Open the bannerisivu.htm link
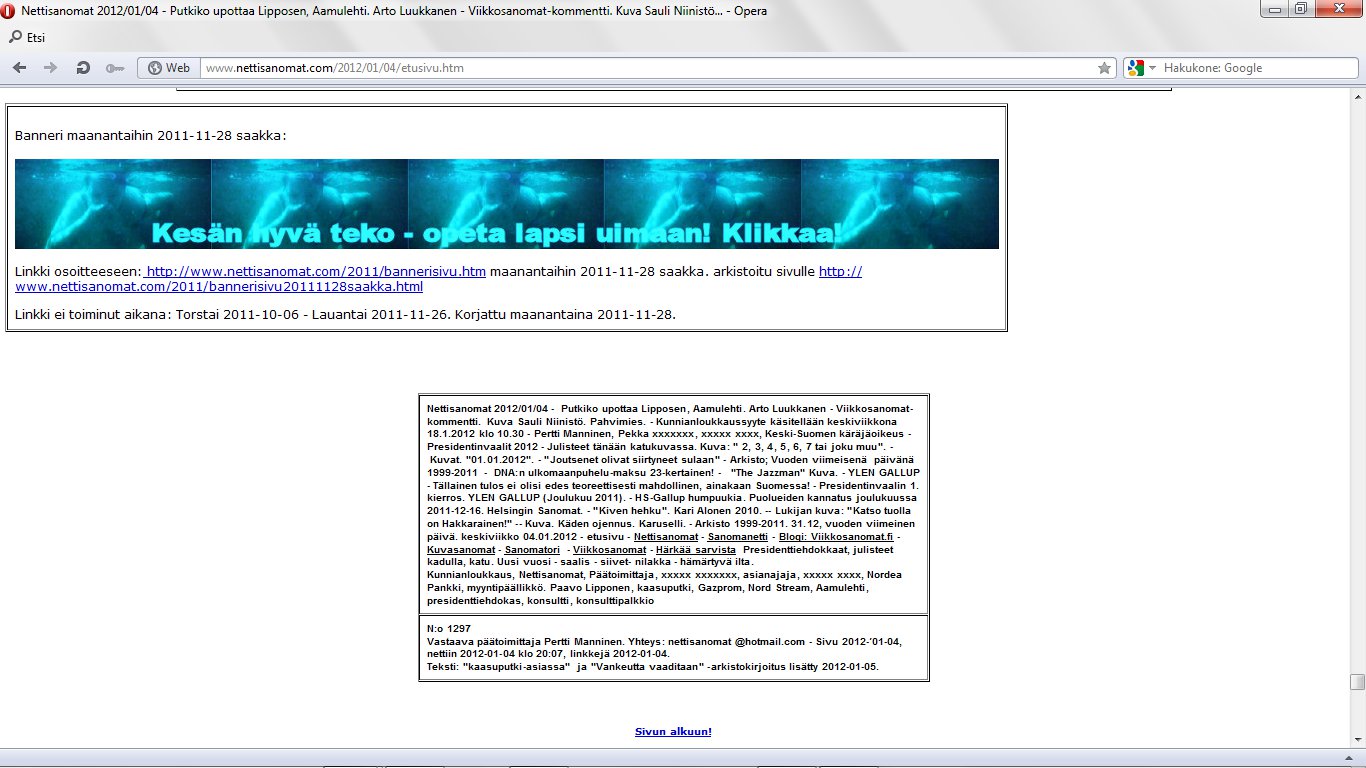Screen dimensions: 1366x768 point(316,272)
